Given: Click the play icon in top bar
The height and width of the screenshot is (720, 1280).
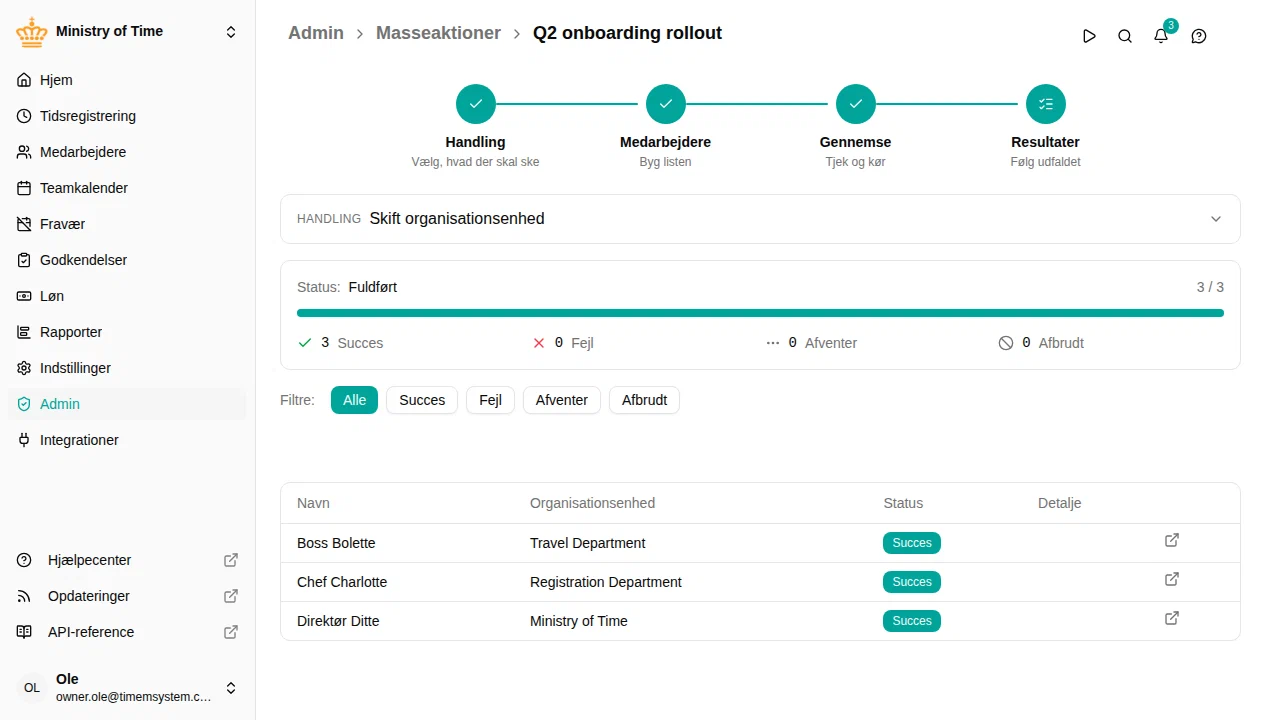Looking at the screenshot, I should click(x=1089, y=36).
